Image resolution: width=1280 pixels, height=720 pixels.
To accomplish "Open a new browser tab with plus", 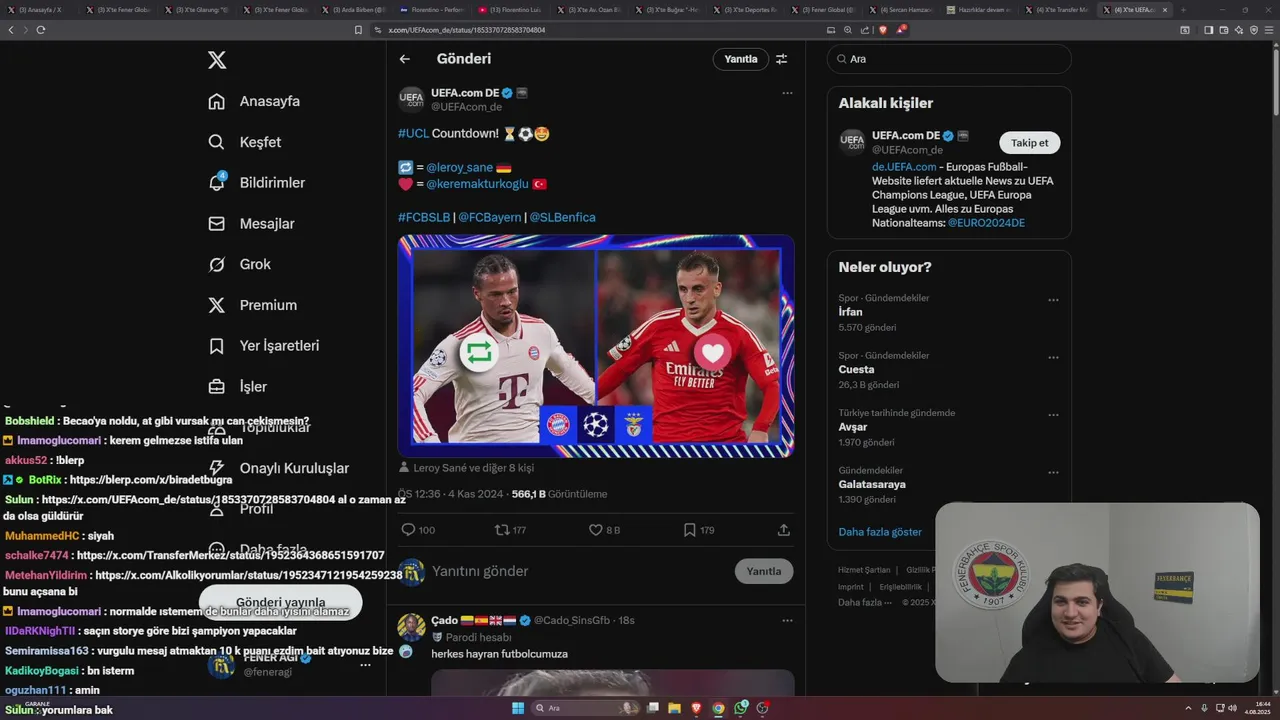I will [1184, 9].
